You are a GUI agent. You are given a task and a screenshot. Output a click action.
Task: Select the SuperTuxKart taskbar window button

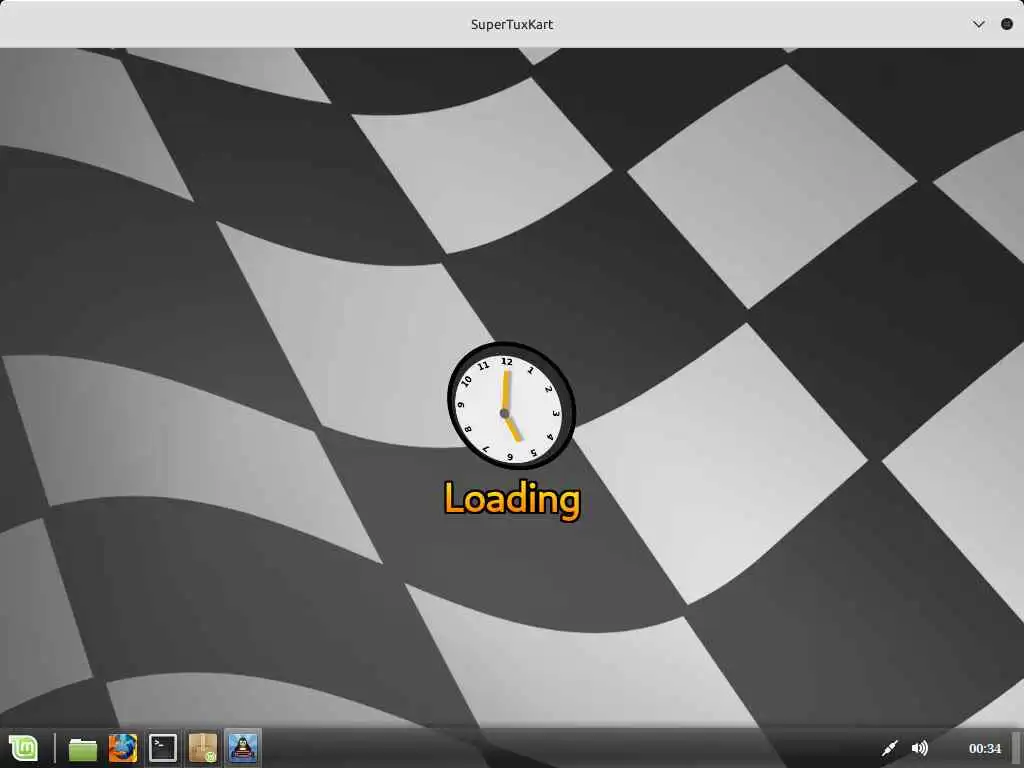[x=243, y=748]
